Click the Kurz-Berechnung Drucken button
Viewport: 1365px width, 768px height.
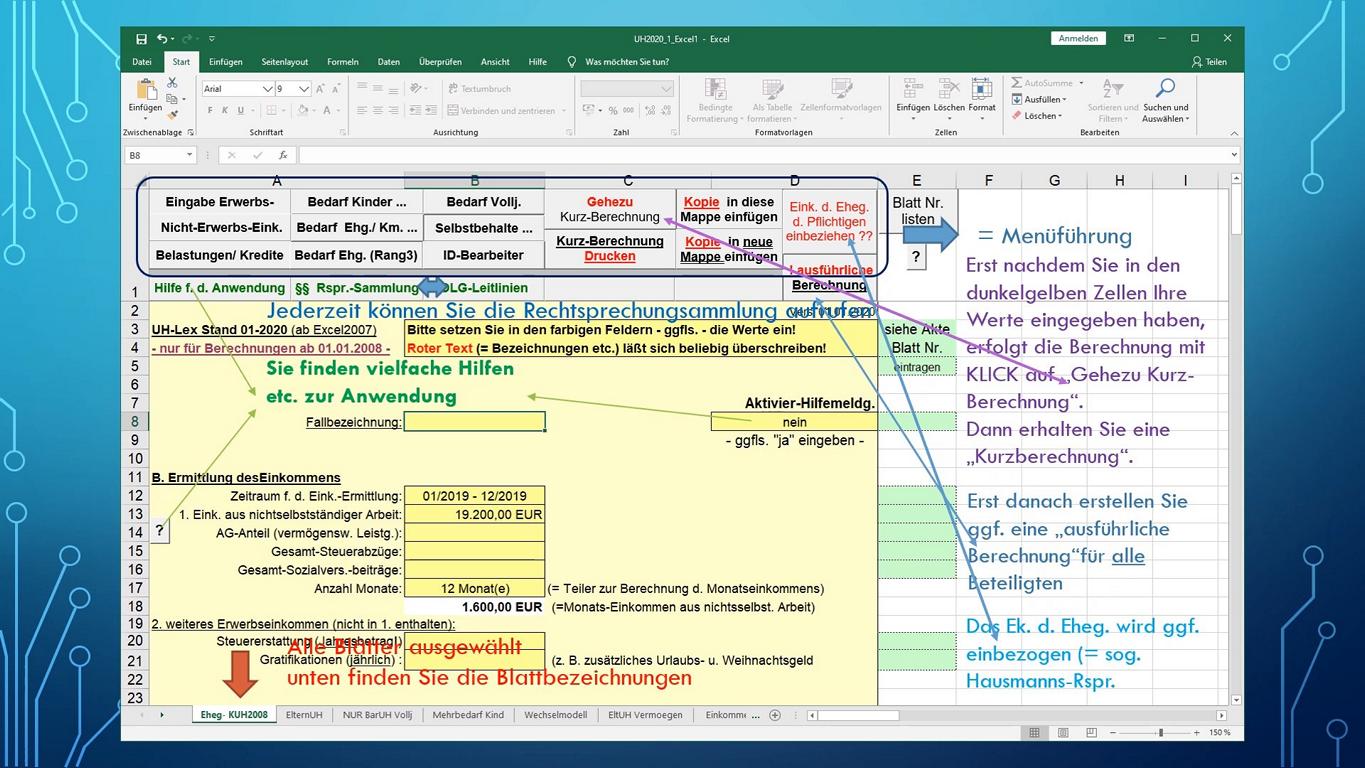coord(610,249)
